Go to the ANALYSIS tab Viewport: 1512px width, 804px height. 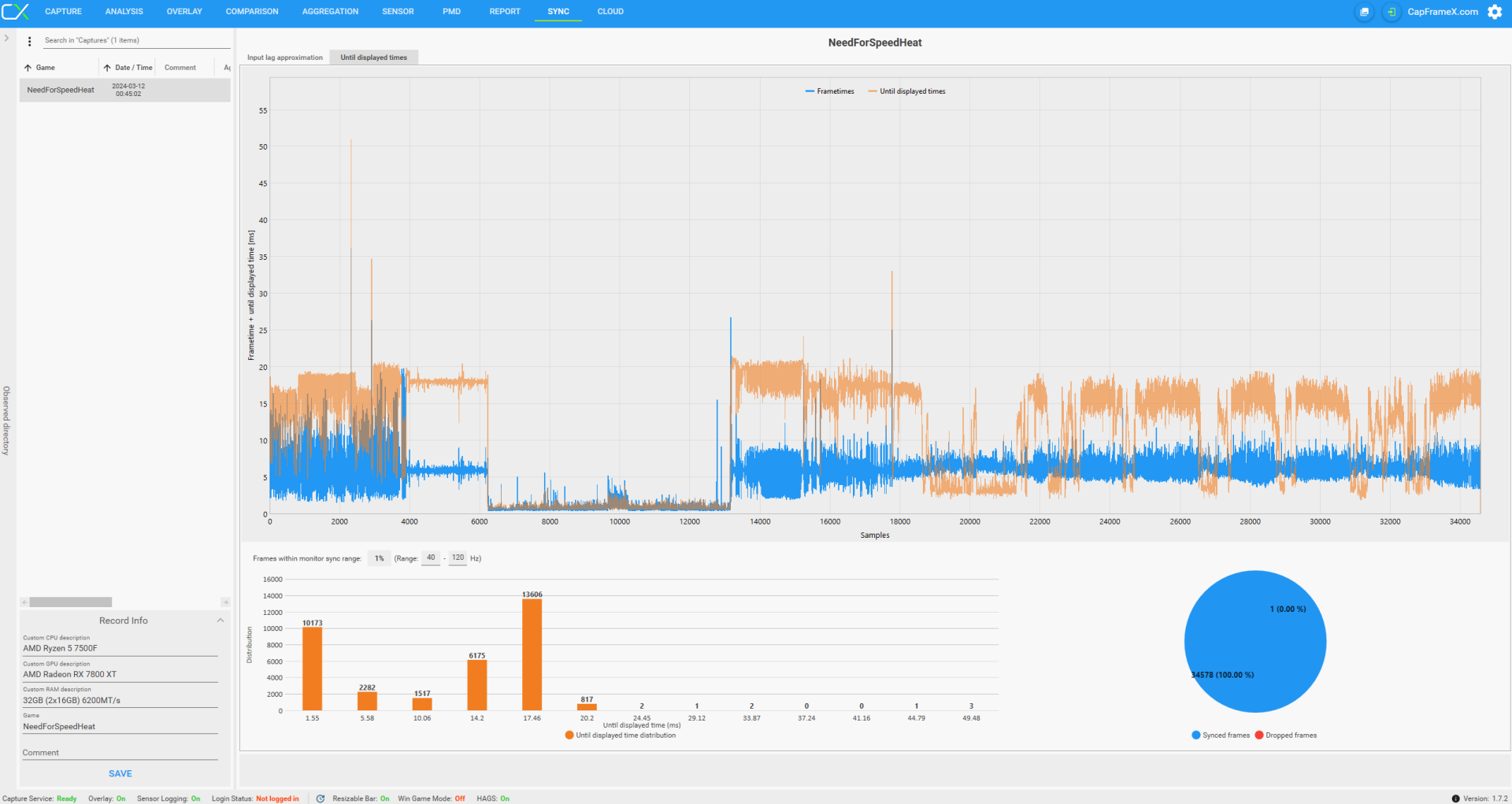coord(124,12)
